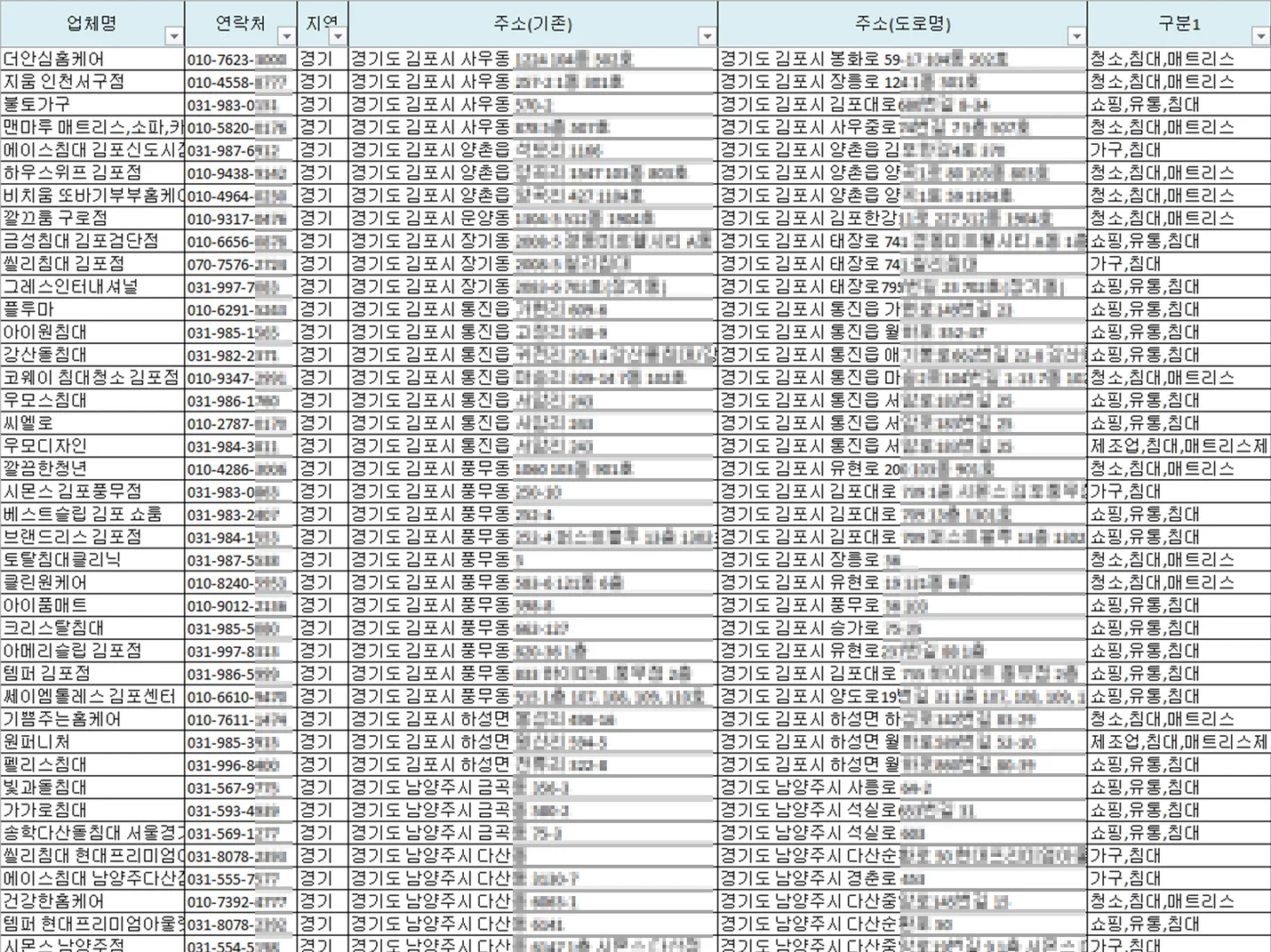Click 주소(기존) cell in the 깔끔한청년 row
1271x952 pixels.
(532, 468)
